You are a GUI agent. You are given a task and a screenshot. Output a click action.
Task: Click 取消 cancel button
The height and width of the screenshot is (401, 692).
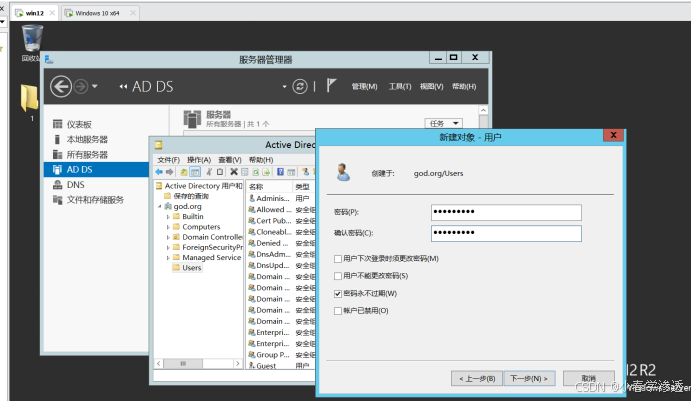(x=589, y=379)
